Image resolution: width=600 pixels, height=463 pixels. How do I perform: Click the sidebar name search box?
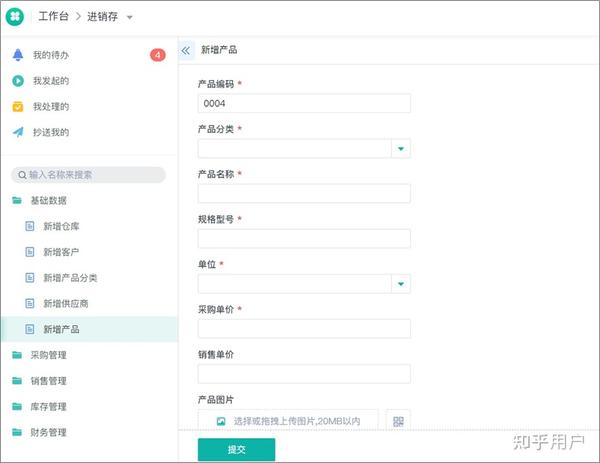(88, 175)
